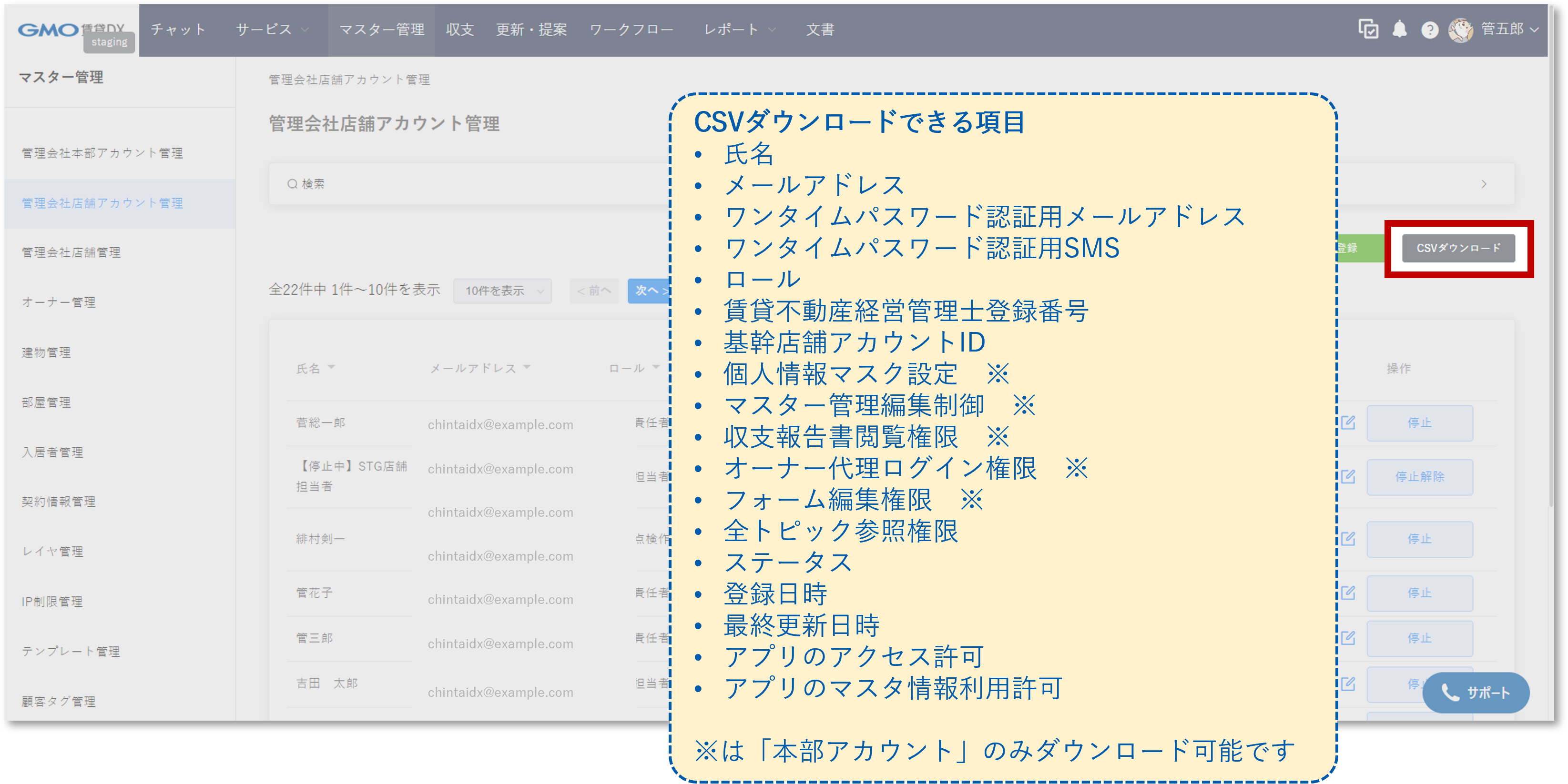The image size is (1568, 784).
Task: Click 停止解除 for the stopped account
Action: pyautogui.click(x=1419, y=477)
